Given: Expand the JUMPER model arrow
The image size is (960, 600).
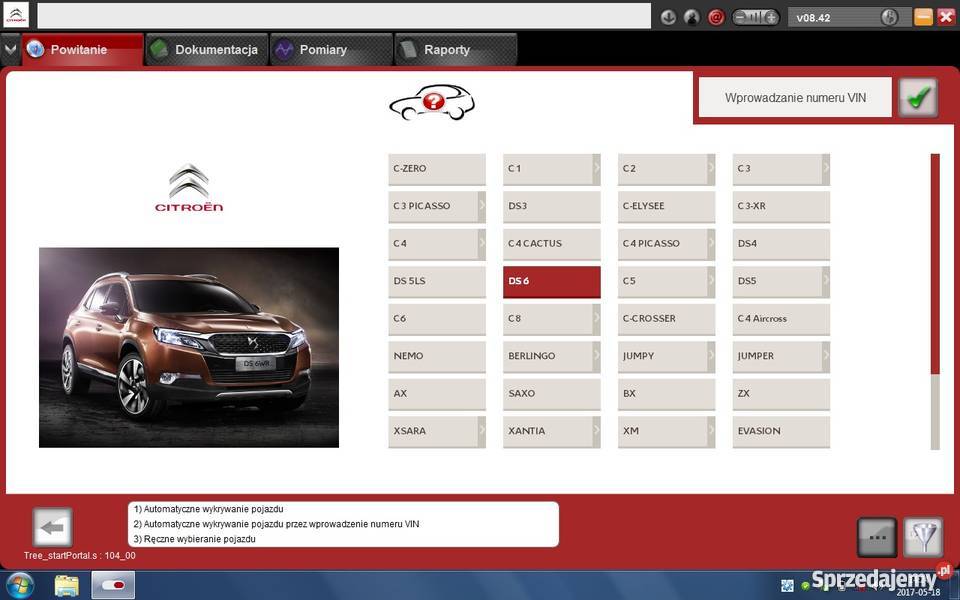Looking at the screenshot, I should [826, 356].
